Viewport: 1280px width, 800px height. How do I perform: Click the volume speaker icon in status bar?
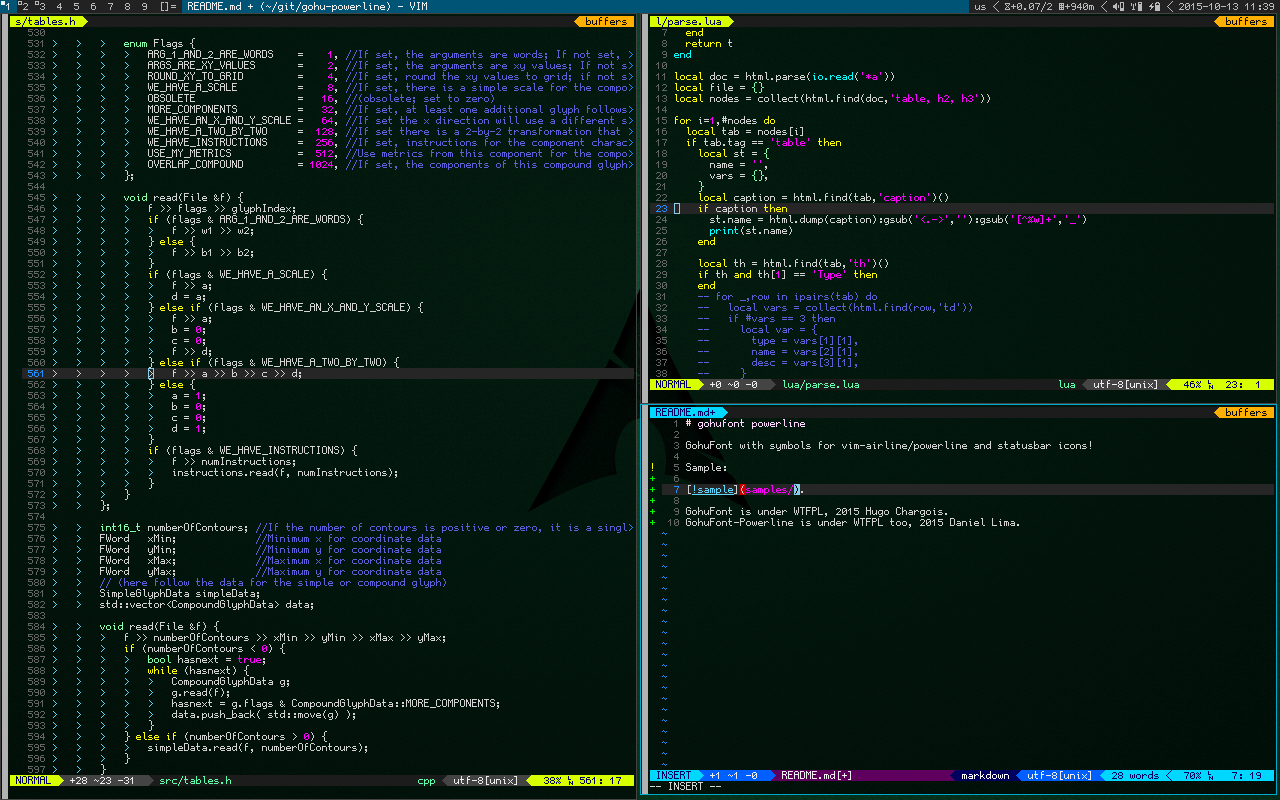tap(1118, 6)
